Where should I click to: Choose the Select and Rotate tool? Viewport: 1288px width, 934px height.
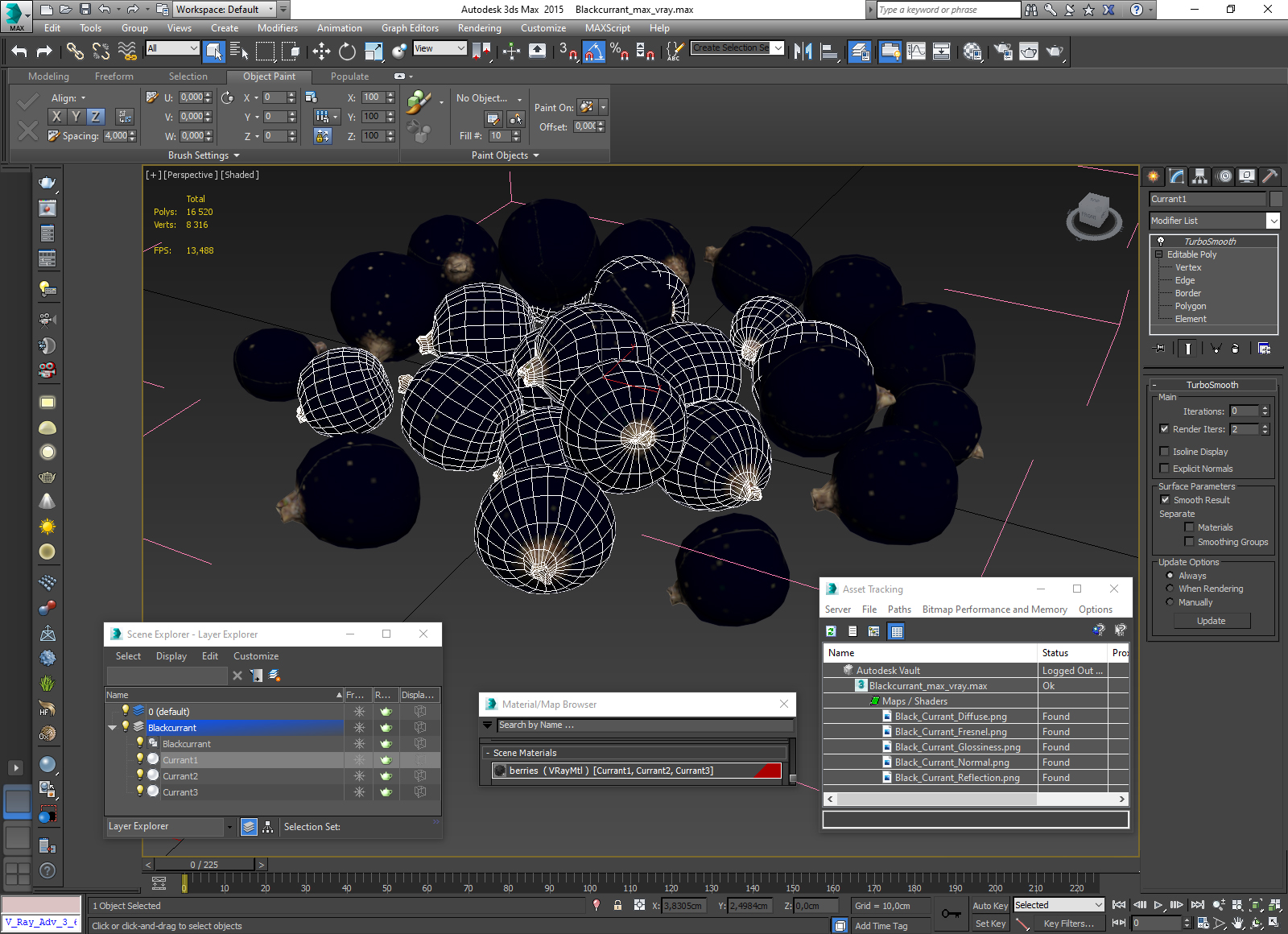(347, 52)
